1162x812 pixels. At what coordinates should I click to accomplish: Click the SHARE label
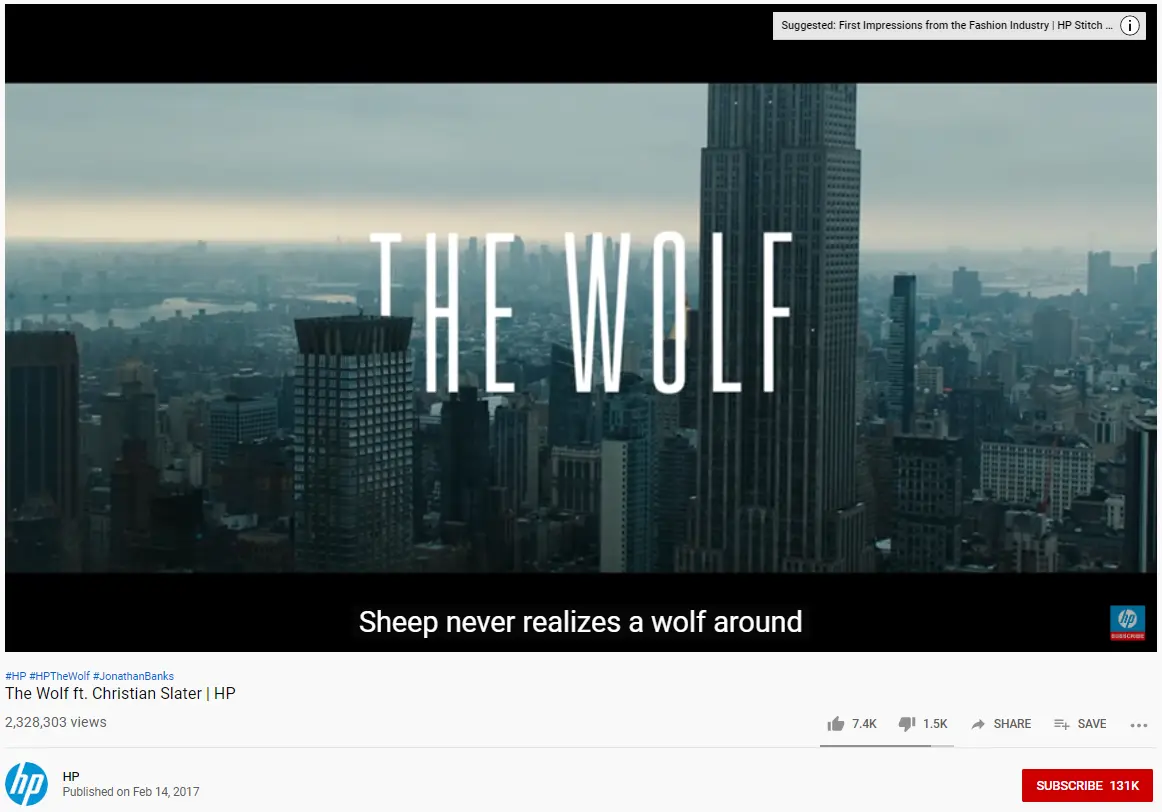point(1012,724)
